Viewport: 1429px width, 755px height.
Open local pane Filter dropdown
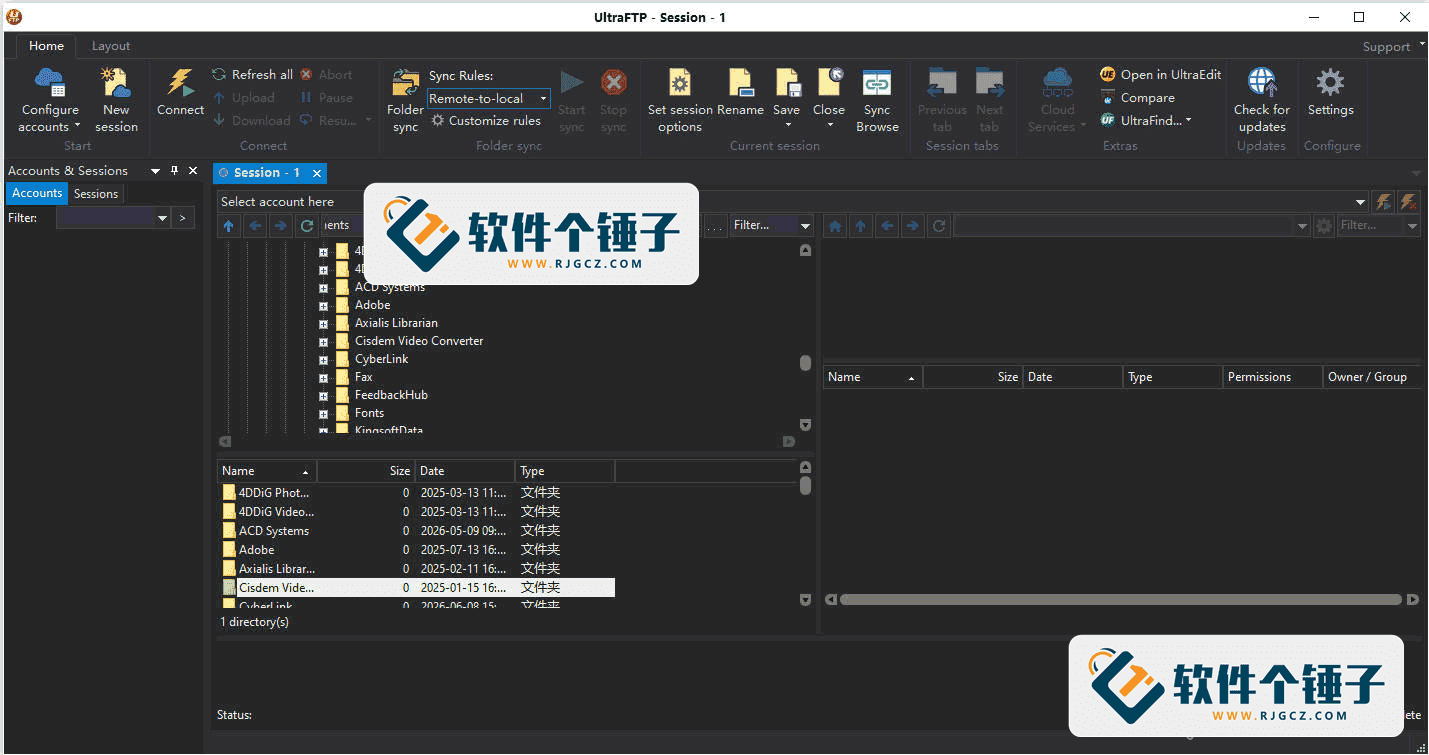click(806, 226)
